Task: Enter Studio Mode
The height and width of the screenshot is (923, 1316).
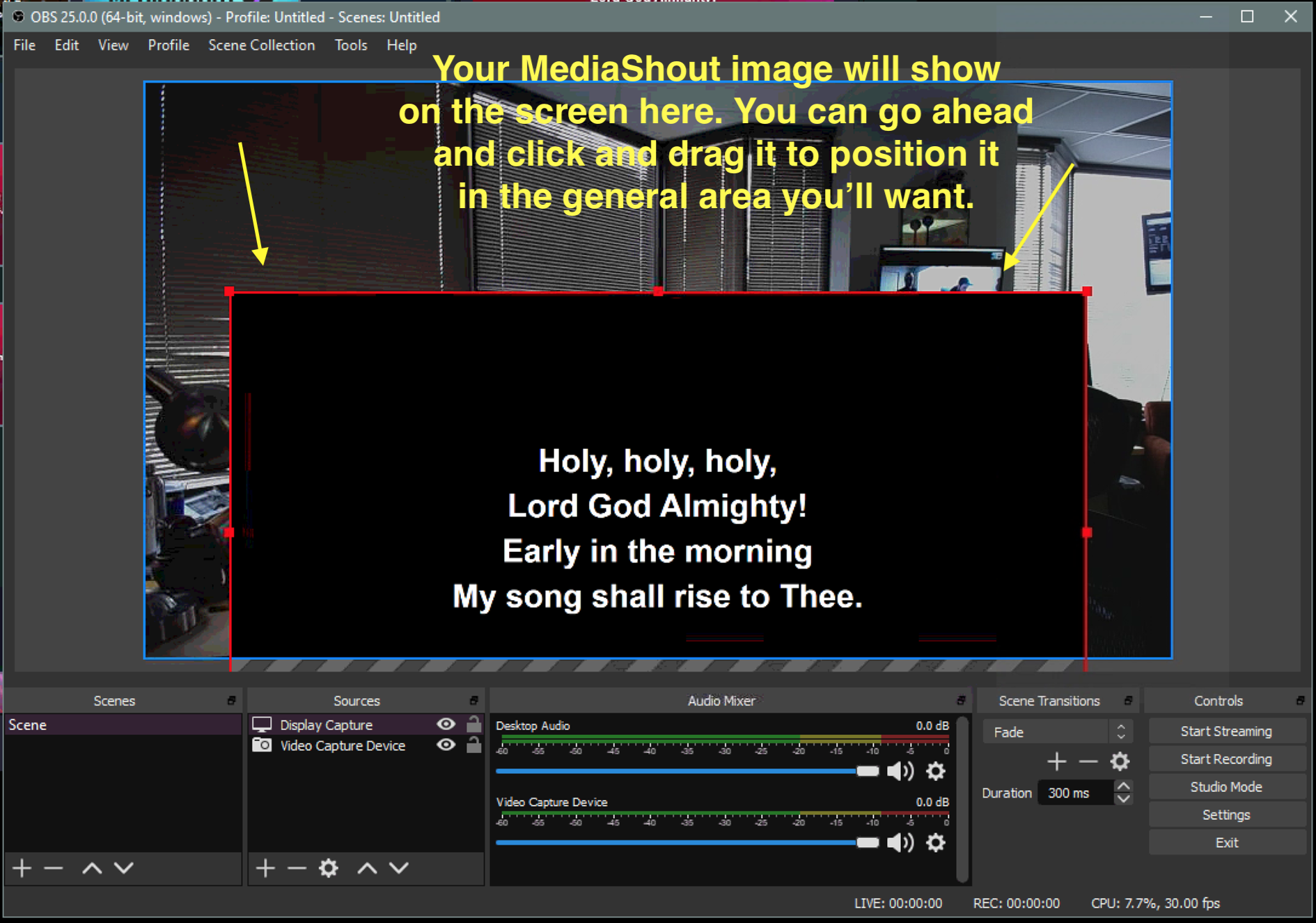Action: (1225, 787)
